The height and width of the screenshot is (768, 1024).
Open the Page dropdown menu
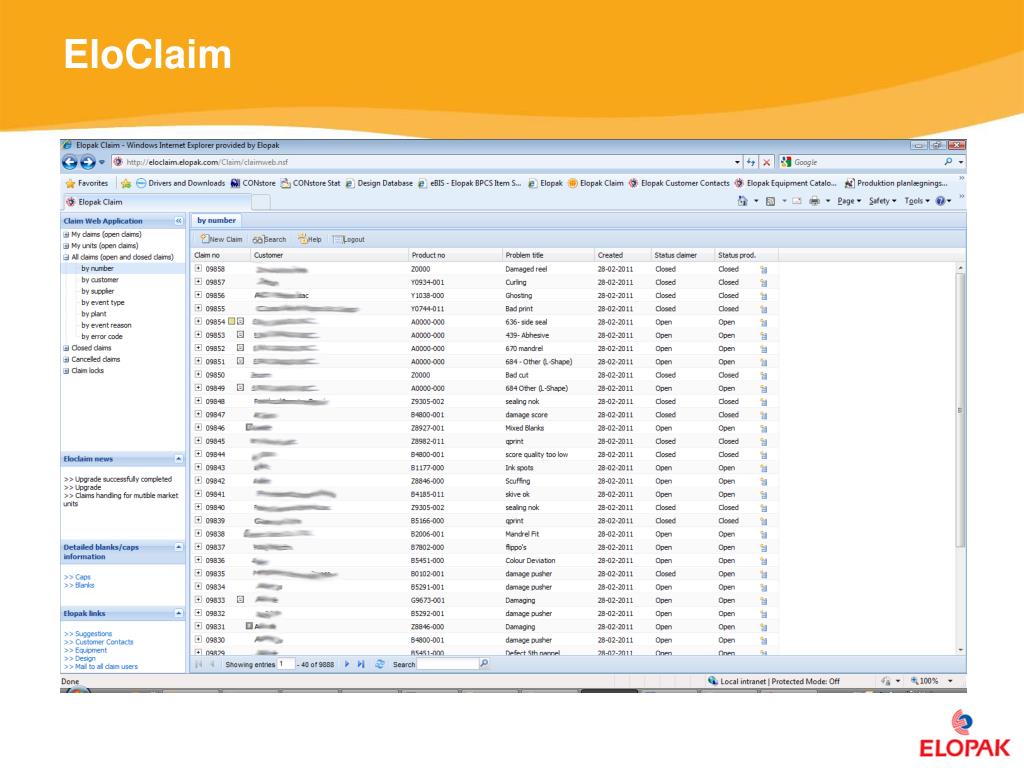849,201
